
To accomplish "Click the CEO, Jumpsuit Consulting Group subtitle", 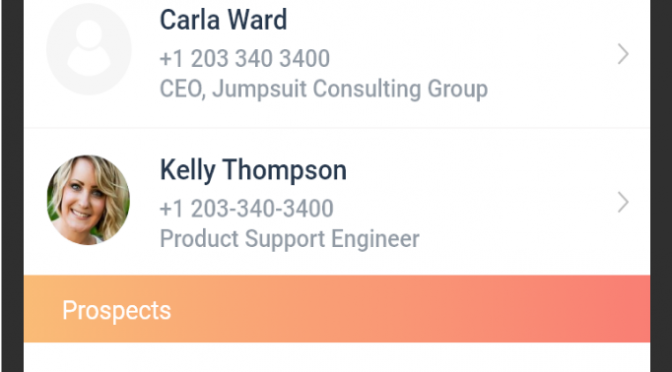I will 324,89.
